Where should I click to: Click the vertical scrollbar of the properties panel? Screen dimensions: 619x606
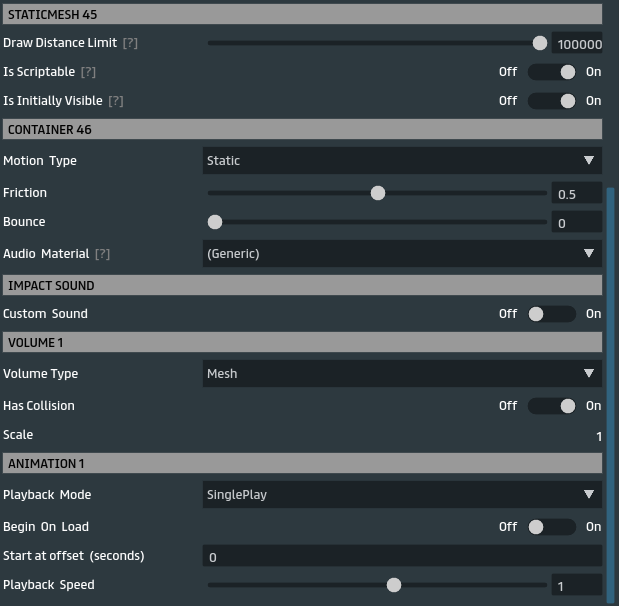pos(610,396)
